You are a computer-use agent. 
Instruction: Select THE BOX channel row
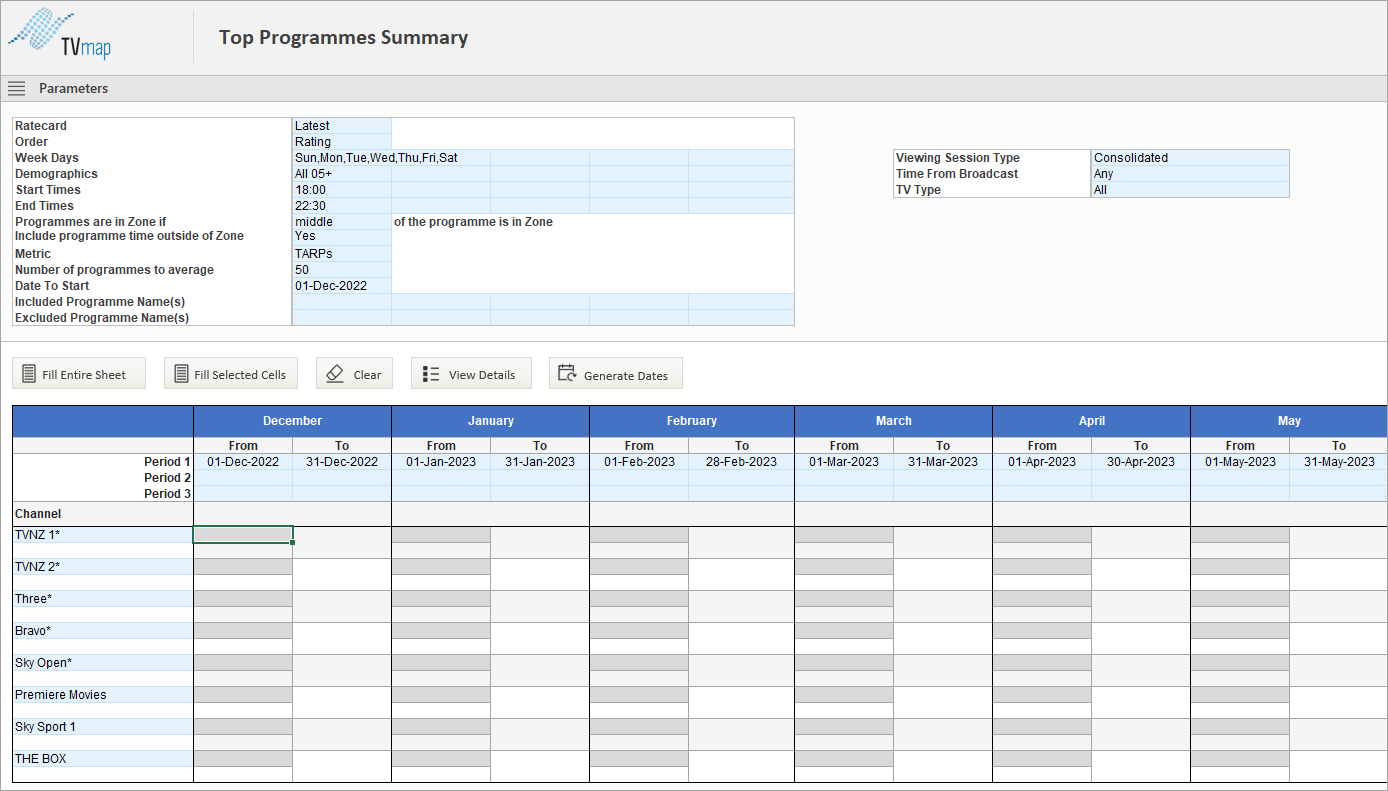103,758
